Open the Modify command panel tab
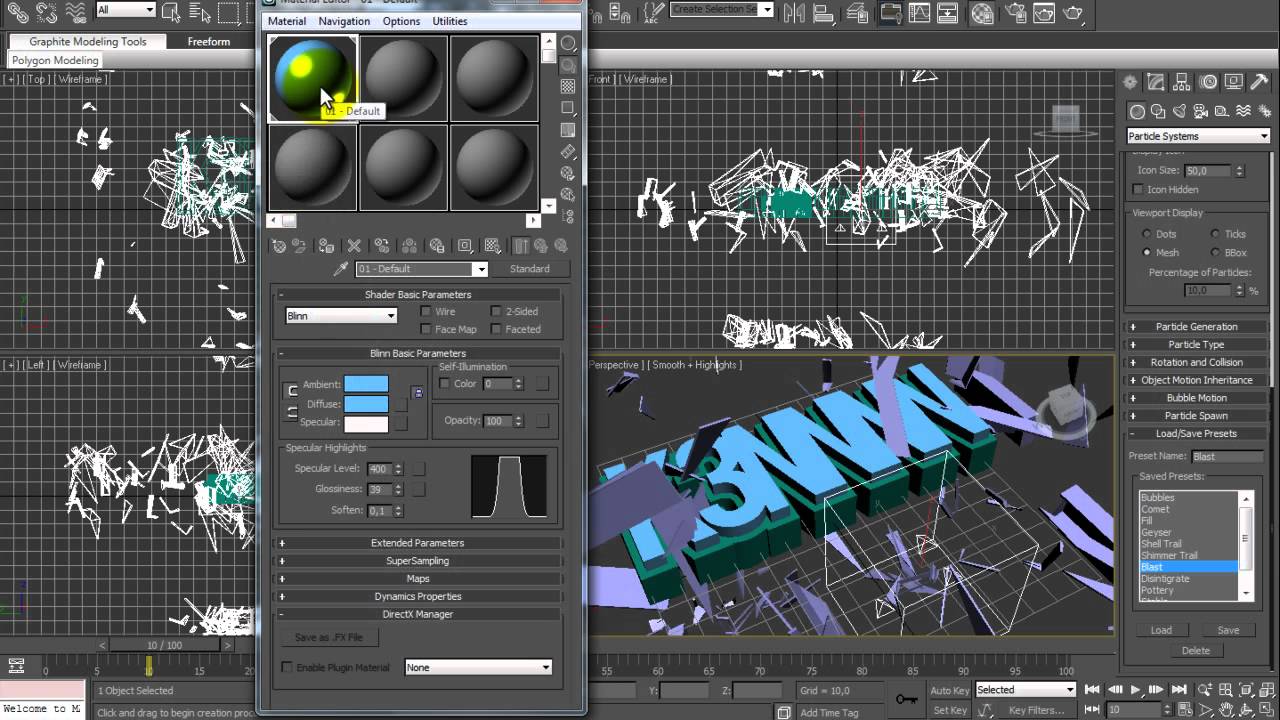The width and height of the screenshot is (1280, 720). [1156, 83]
